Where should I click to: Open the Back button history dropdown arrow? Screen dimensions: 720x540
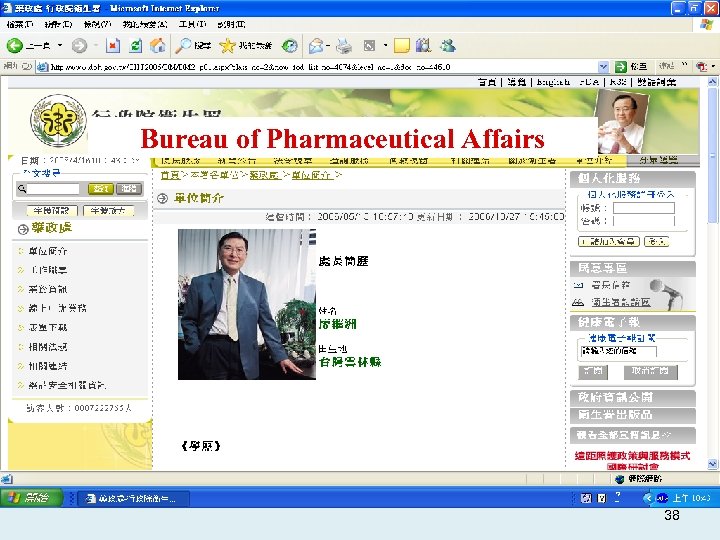click(60, 45)
